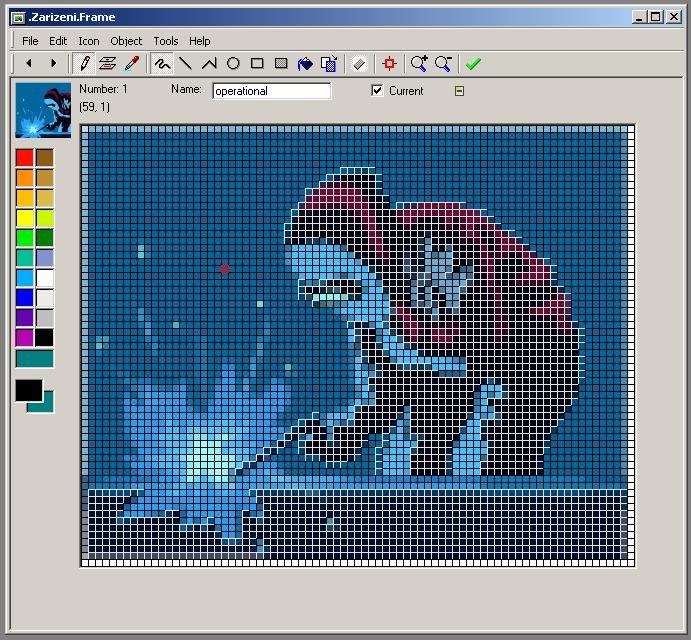Pick the purple color swatch

25,318
